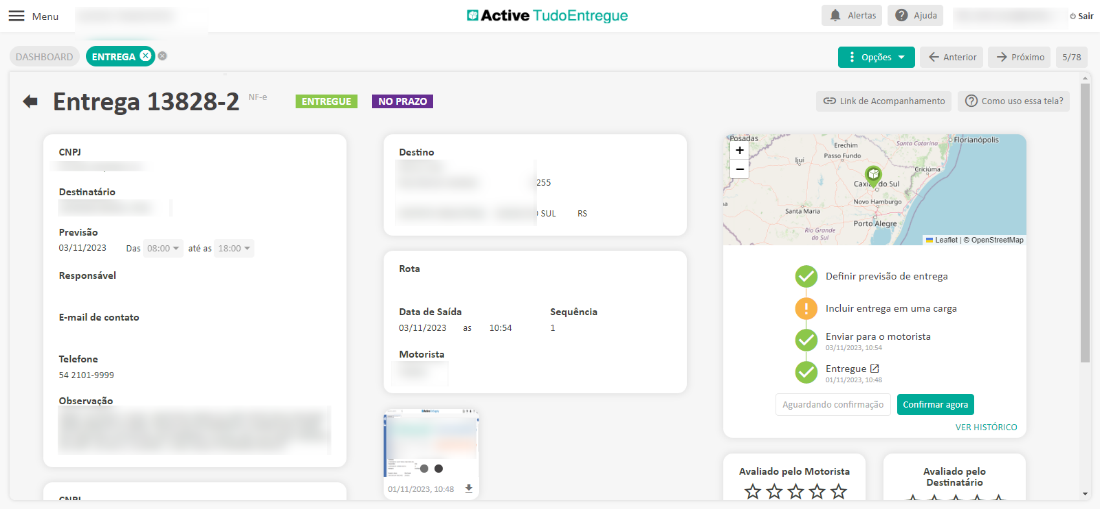Rate two stars in Avaliado pelo Motorista
The height and width of the screenshot is (509, 1100).
tap(774, 491)
